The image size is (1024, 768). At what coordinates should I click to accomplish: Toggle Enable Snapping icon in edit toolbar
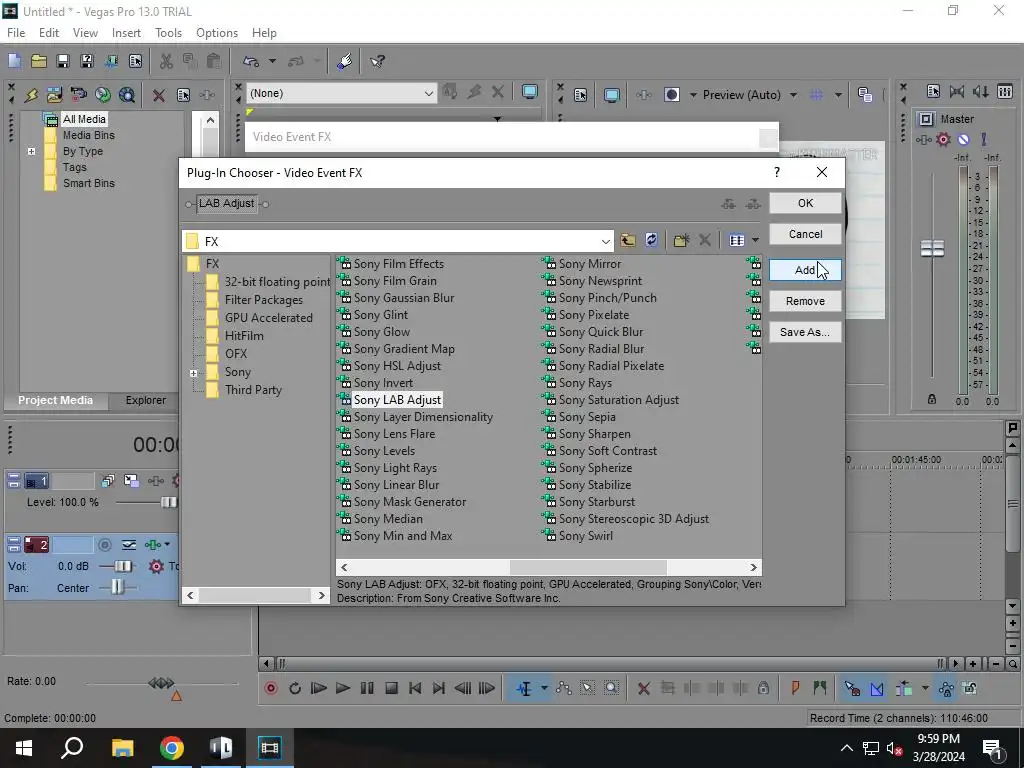[852, 688]
